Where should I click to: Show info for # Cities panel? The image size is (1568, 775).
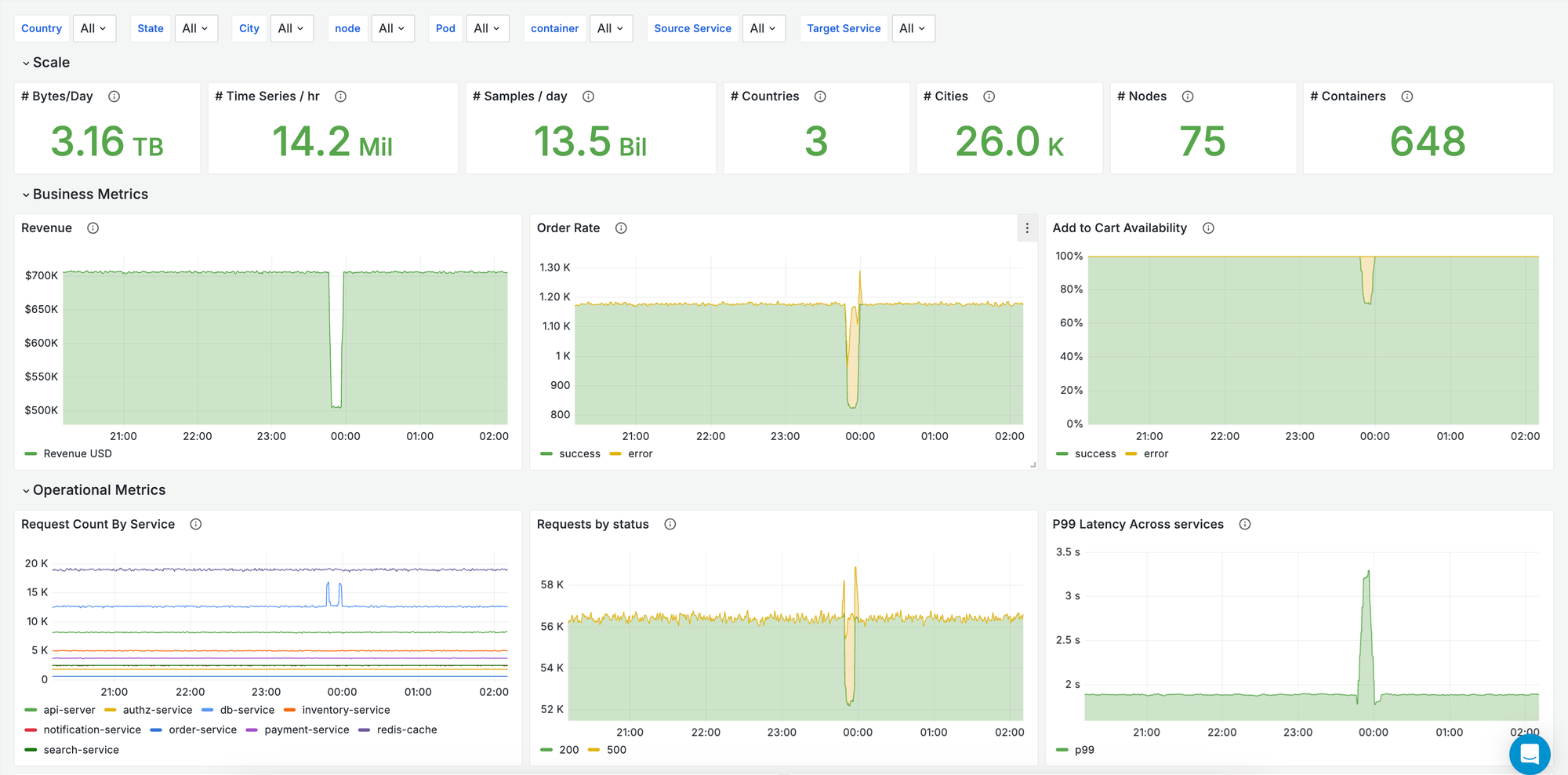[989, 96]
